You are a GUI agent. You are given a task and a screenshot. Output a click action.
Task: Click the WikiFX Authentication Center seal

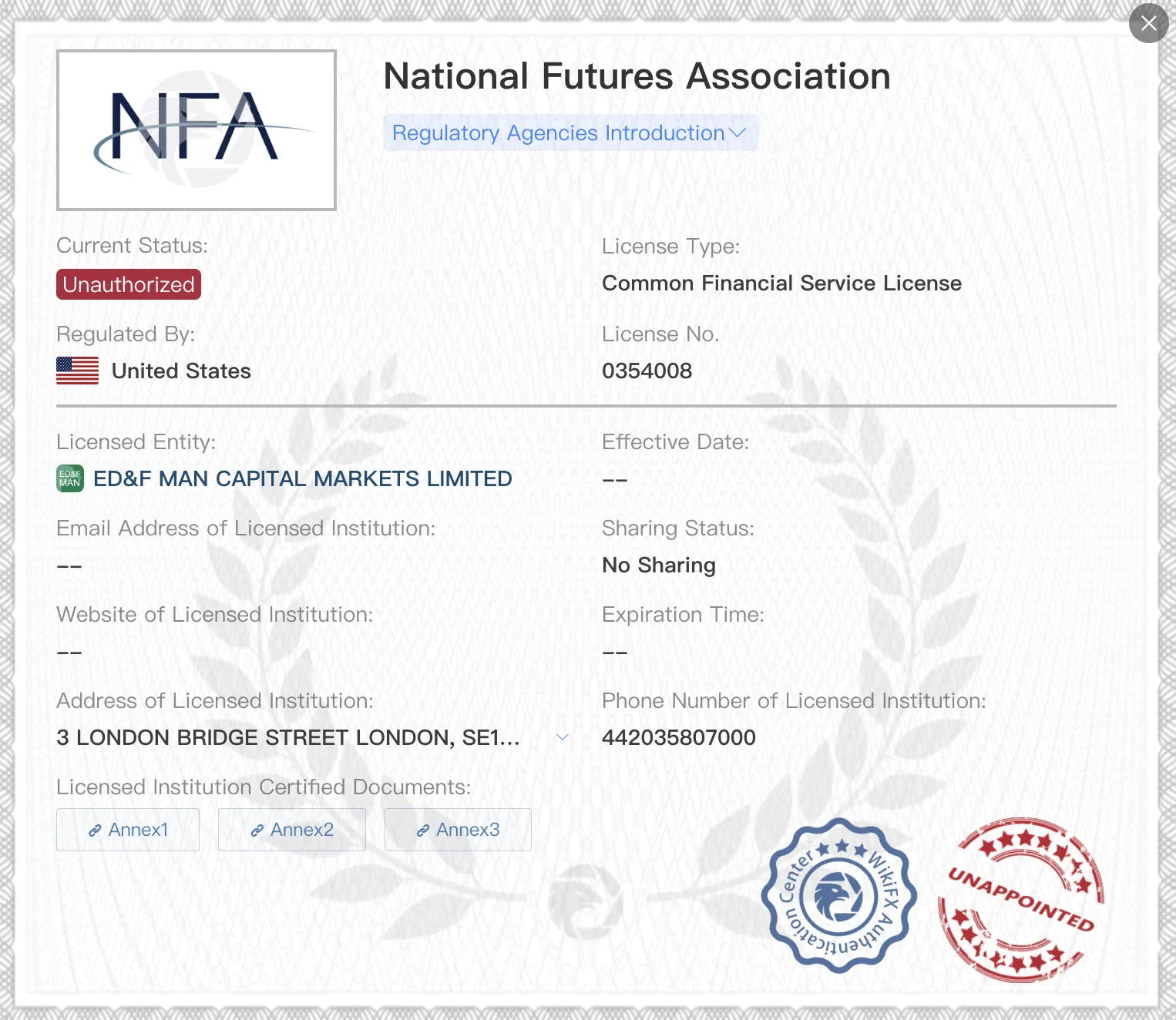pyautogui.click(x=839, y=896)
